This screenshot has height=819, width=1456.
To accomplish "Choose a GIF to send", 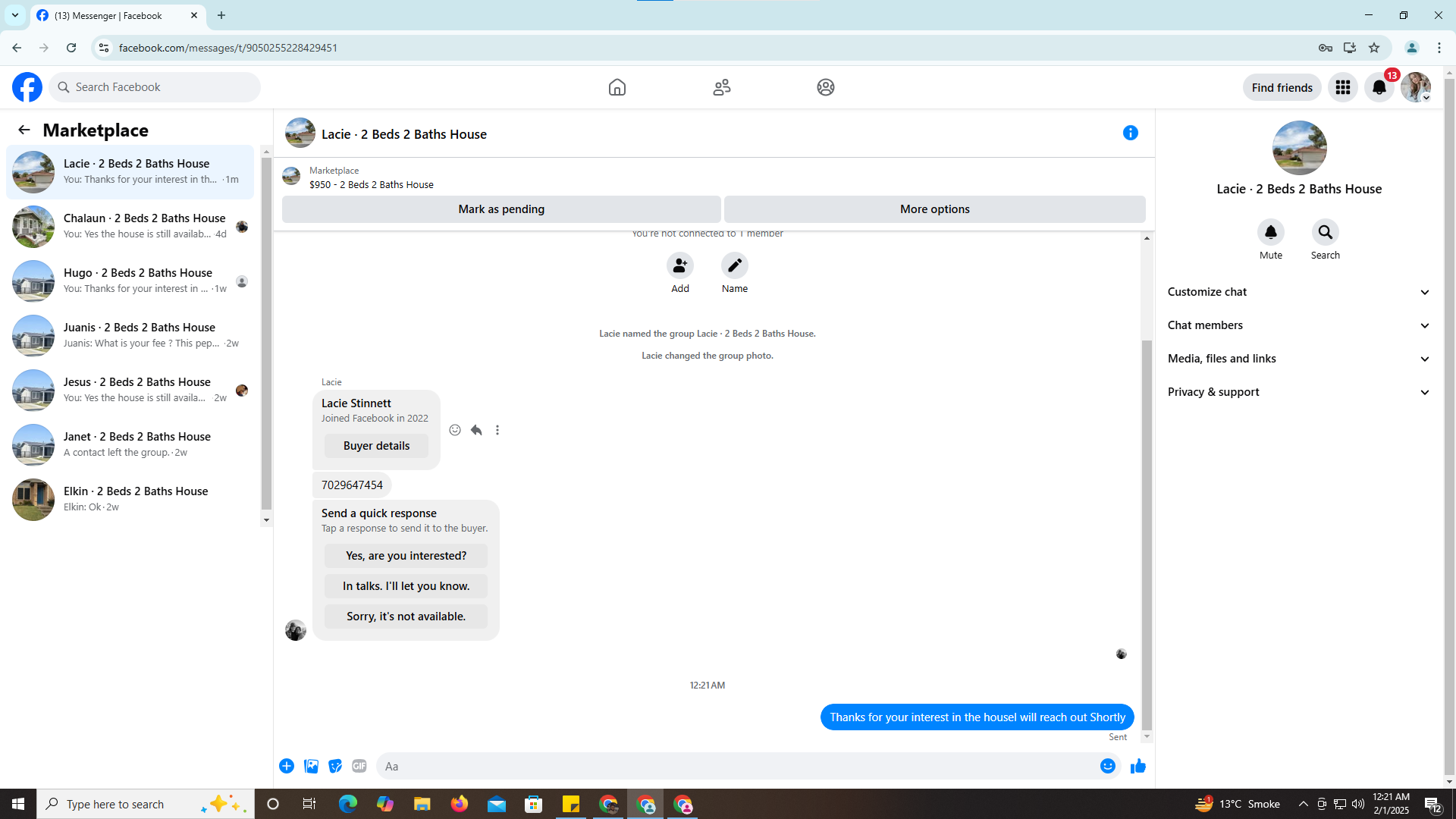I will point(359,766).
